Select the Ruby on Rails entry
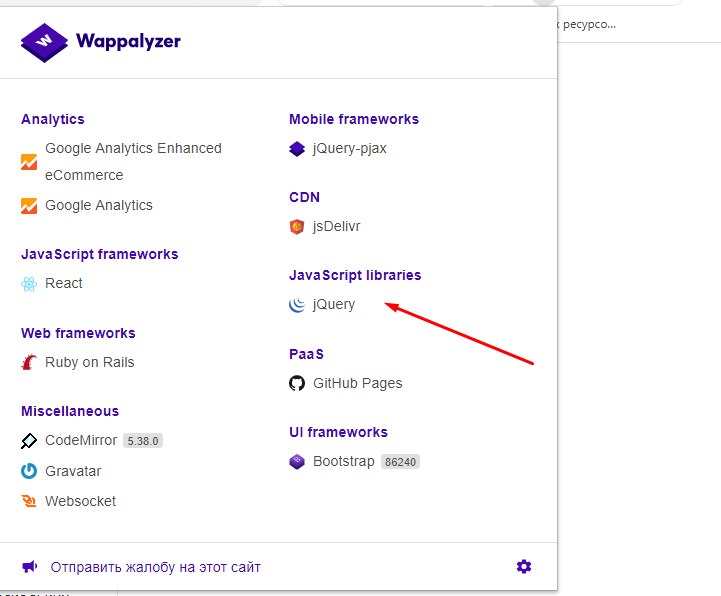 pos(90,362)
